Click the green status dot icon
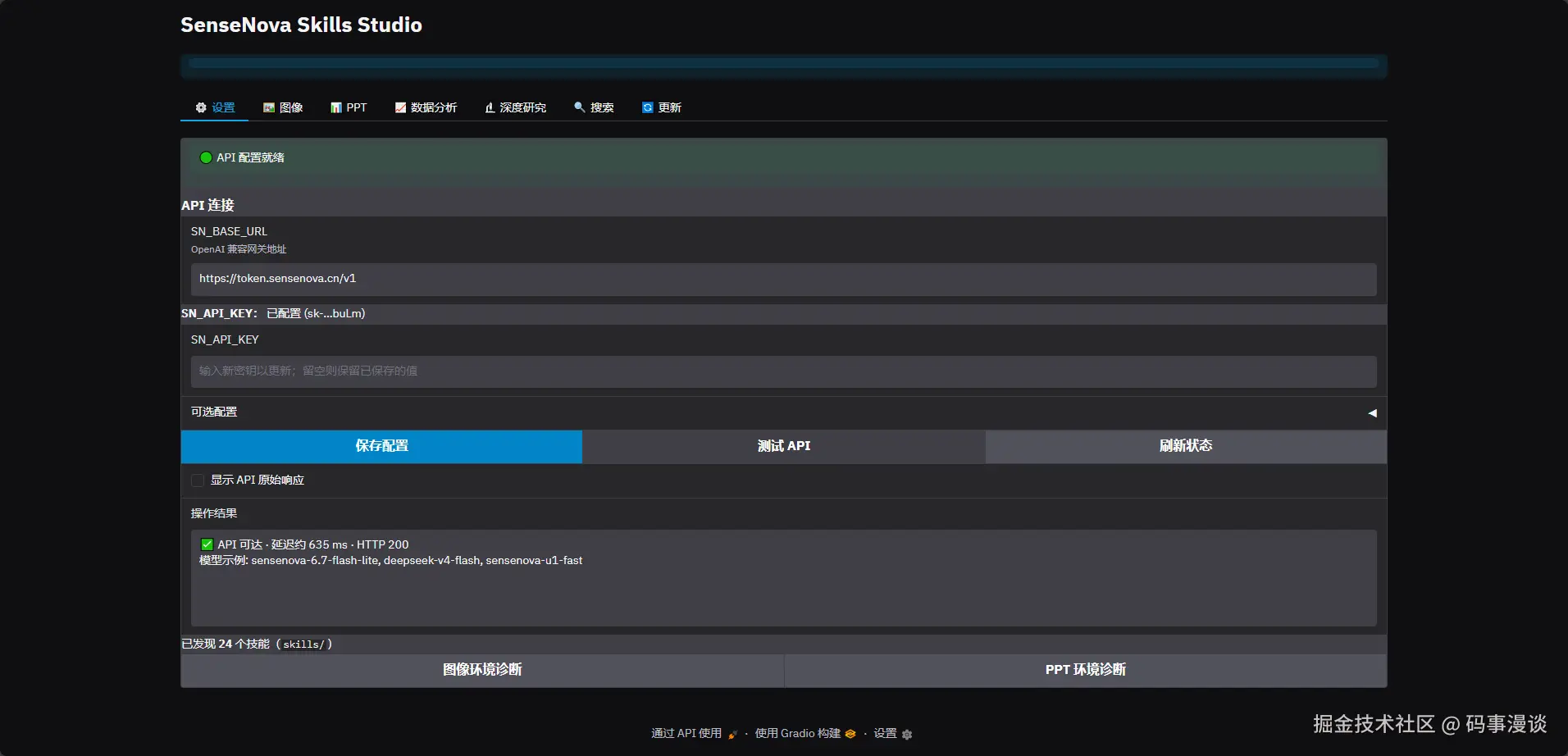1568x756 pixels. tap(206, 157)
